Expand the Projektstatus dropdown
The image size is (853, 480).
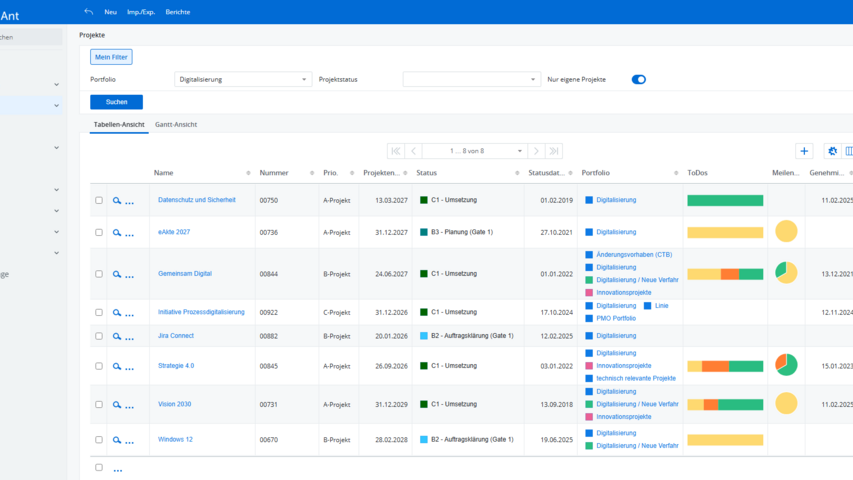pos(470,79)
